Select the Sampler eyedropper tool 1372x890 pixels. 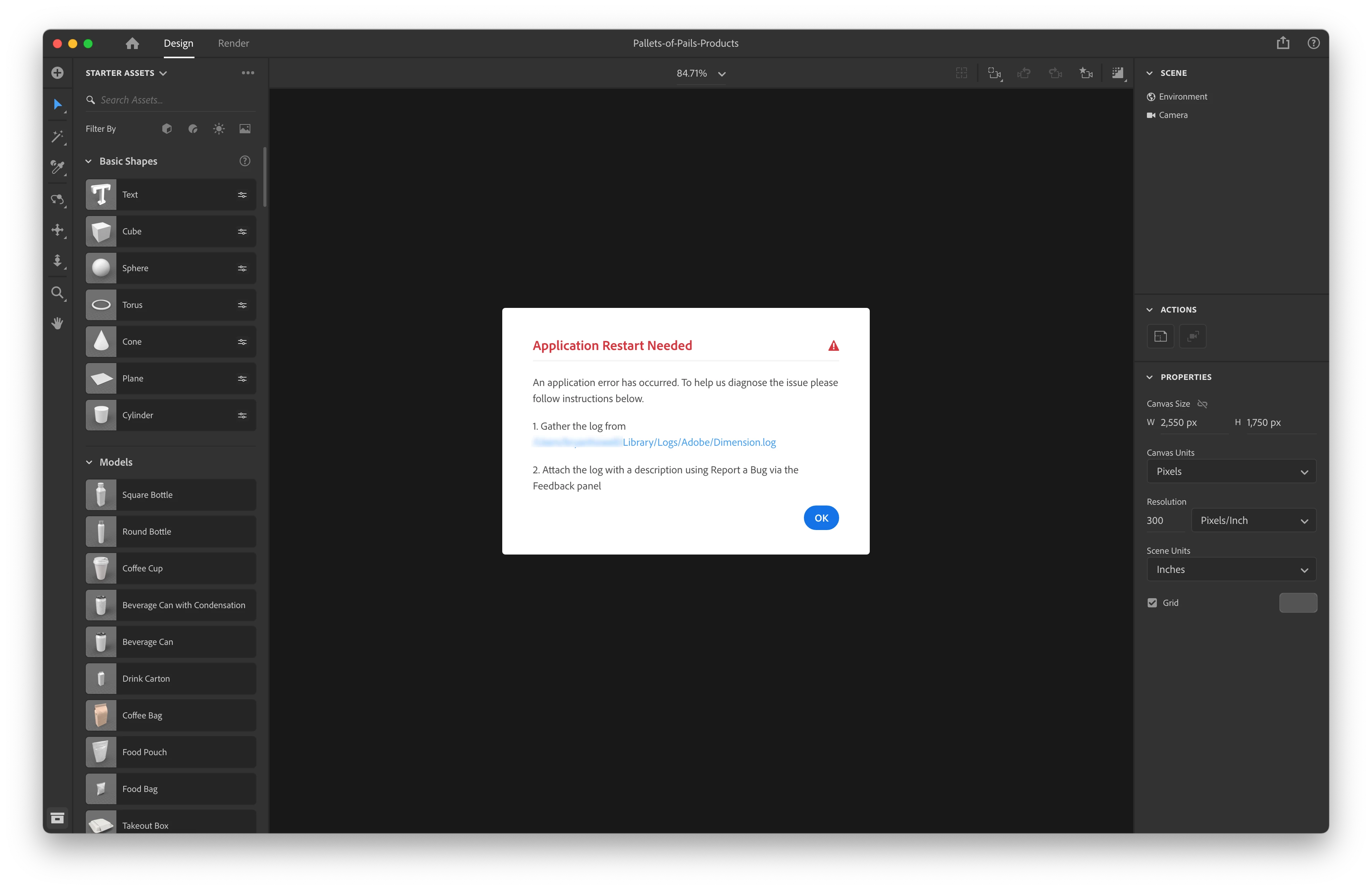coord(57,167)
